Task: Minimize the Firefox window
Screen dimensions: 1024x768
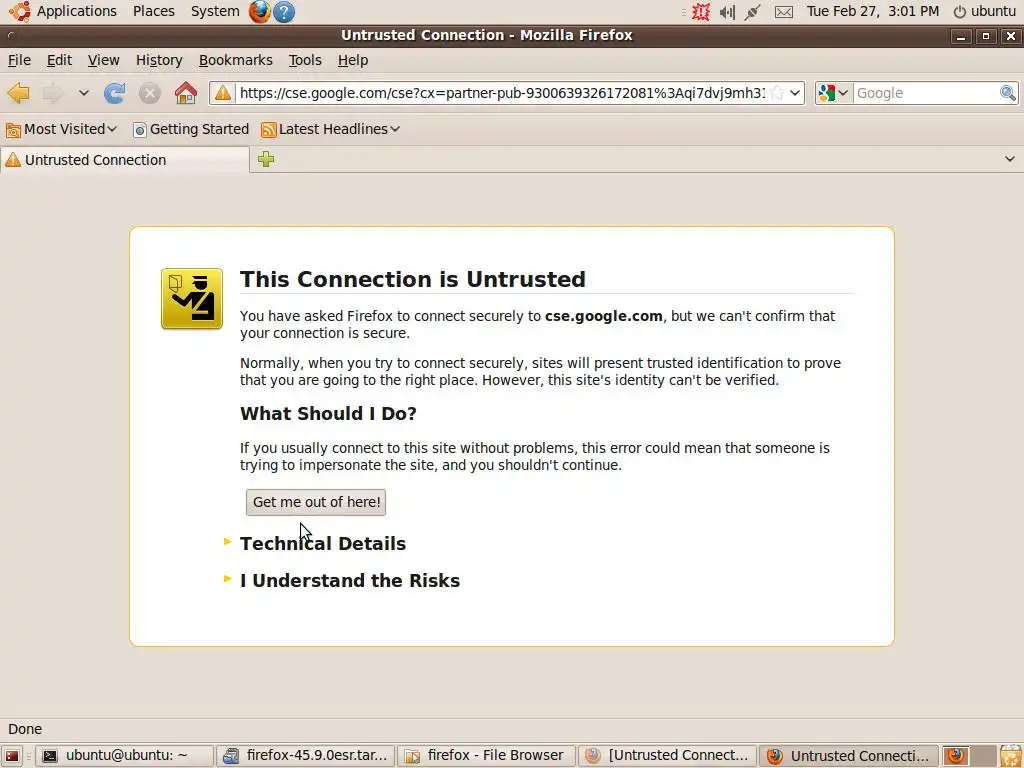Action: point(961,37)
